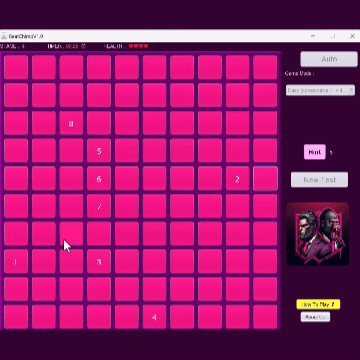Click the Java app icon in title bar

click(4, 36)
